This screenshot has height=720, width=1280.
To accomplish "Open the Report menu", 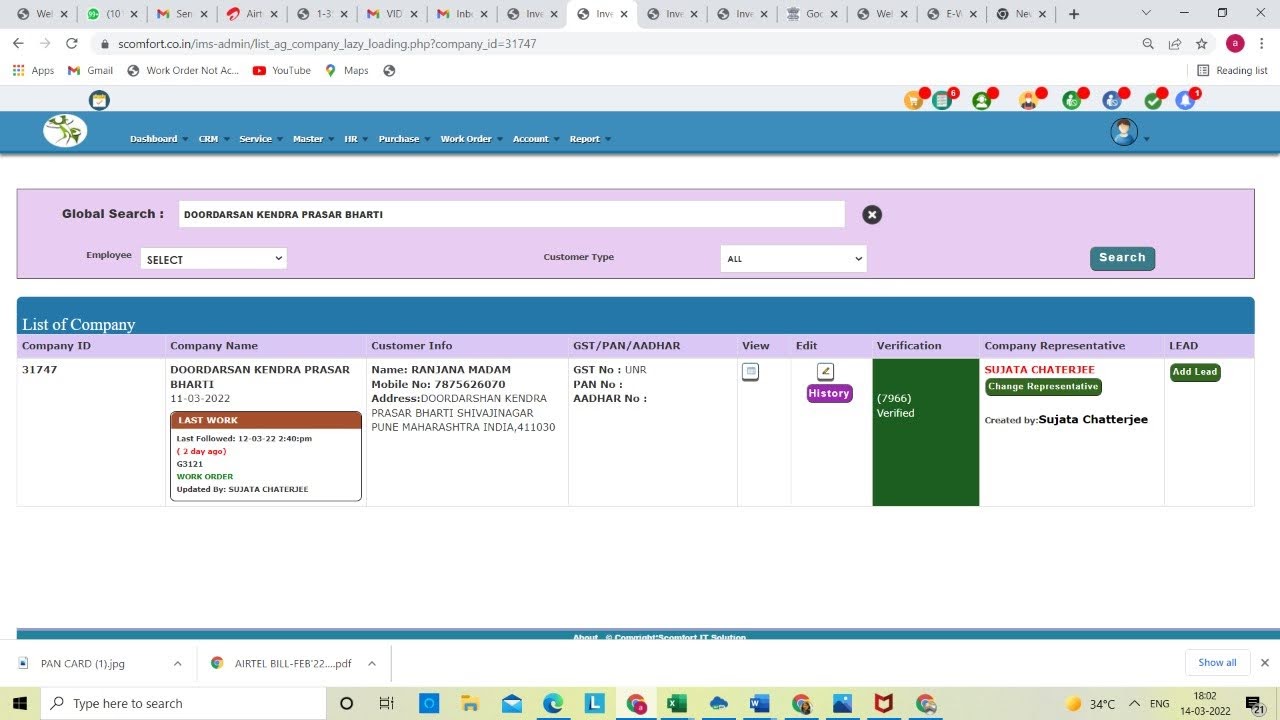I will click(x=590, y=139).
